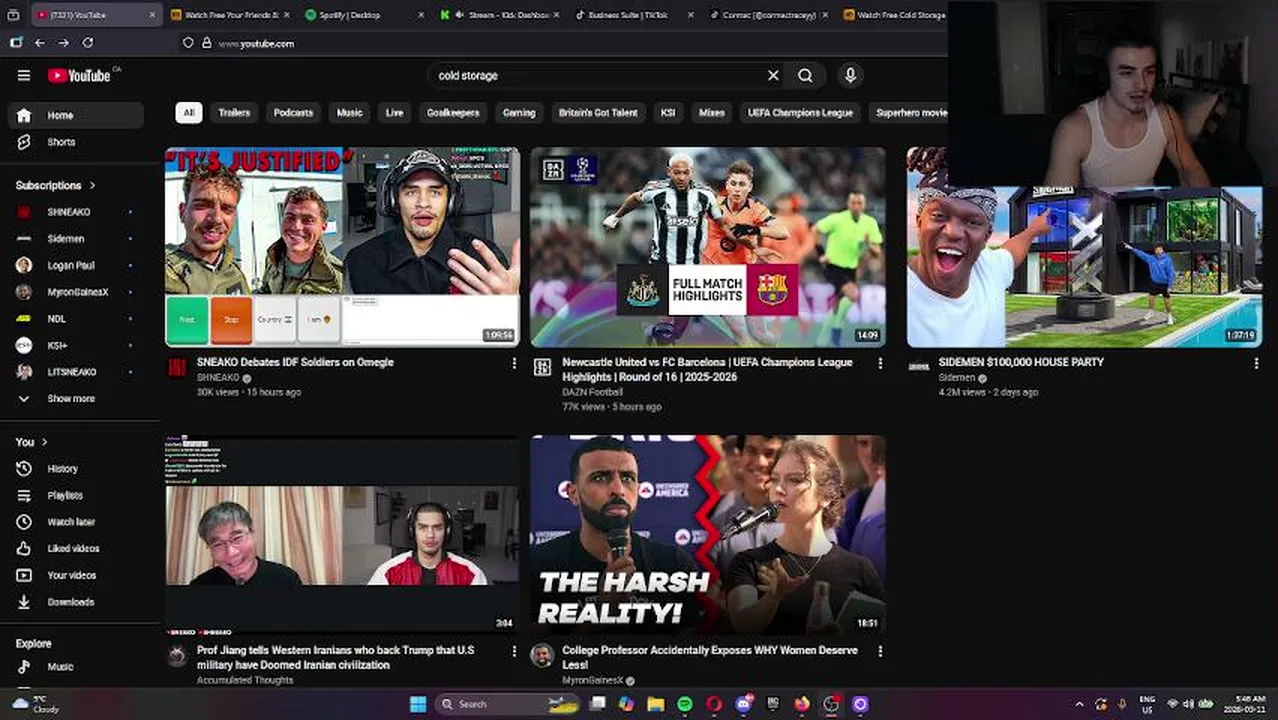This screenshot has height=720, width=1278.
Task: Select the Goalkeepers filter chip
Action: coord(453,113)
